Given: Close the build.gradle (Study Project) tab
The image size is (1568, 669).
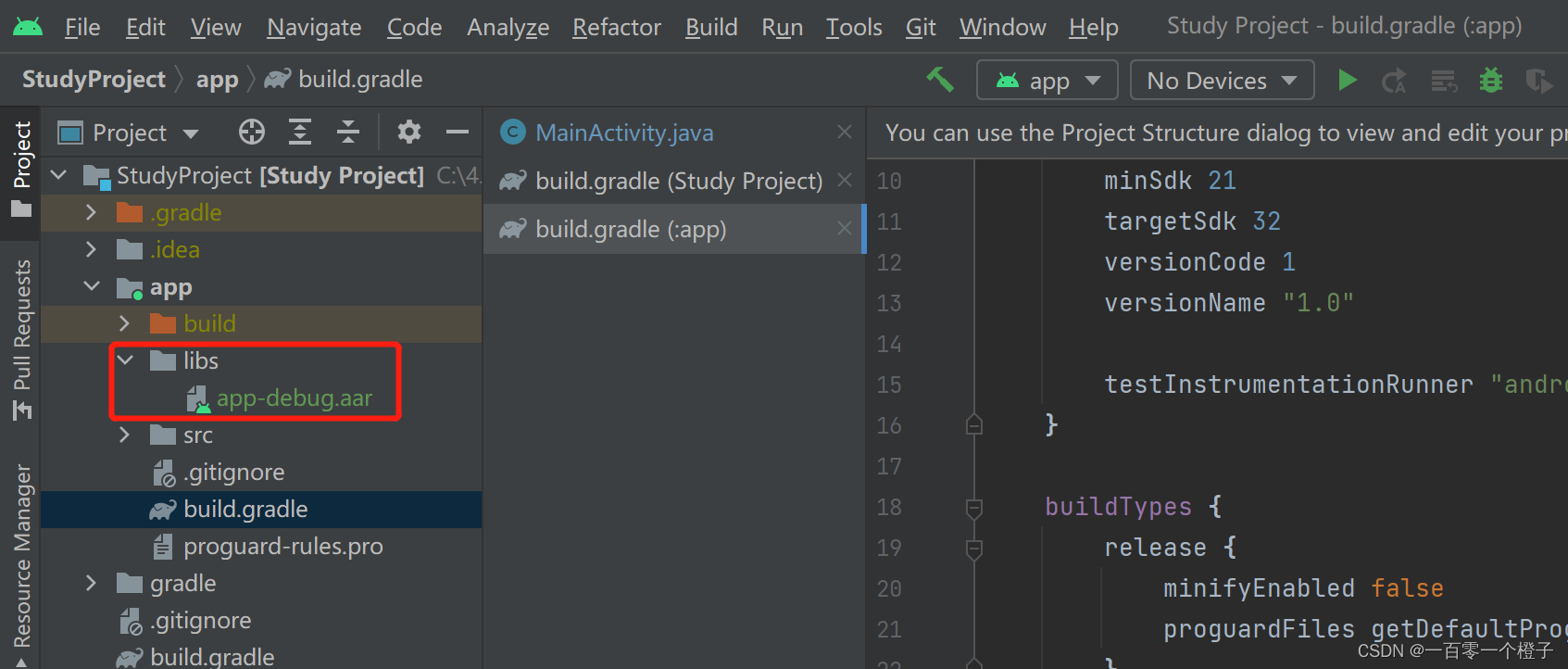Looking at the screenshot, I should [x=845, y=180].
